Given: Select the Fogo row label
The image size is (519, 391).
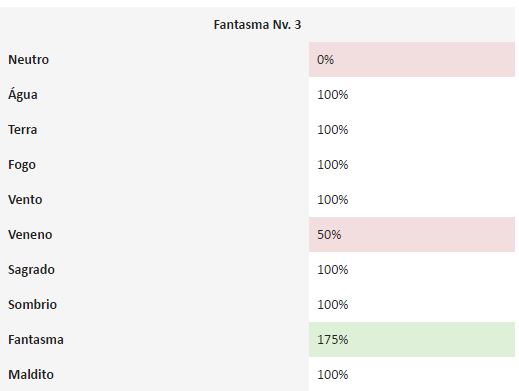Looking at the screenshot, I should [22, 165].
